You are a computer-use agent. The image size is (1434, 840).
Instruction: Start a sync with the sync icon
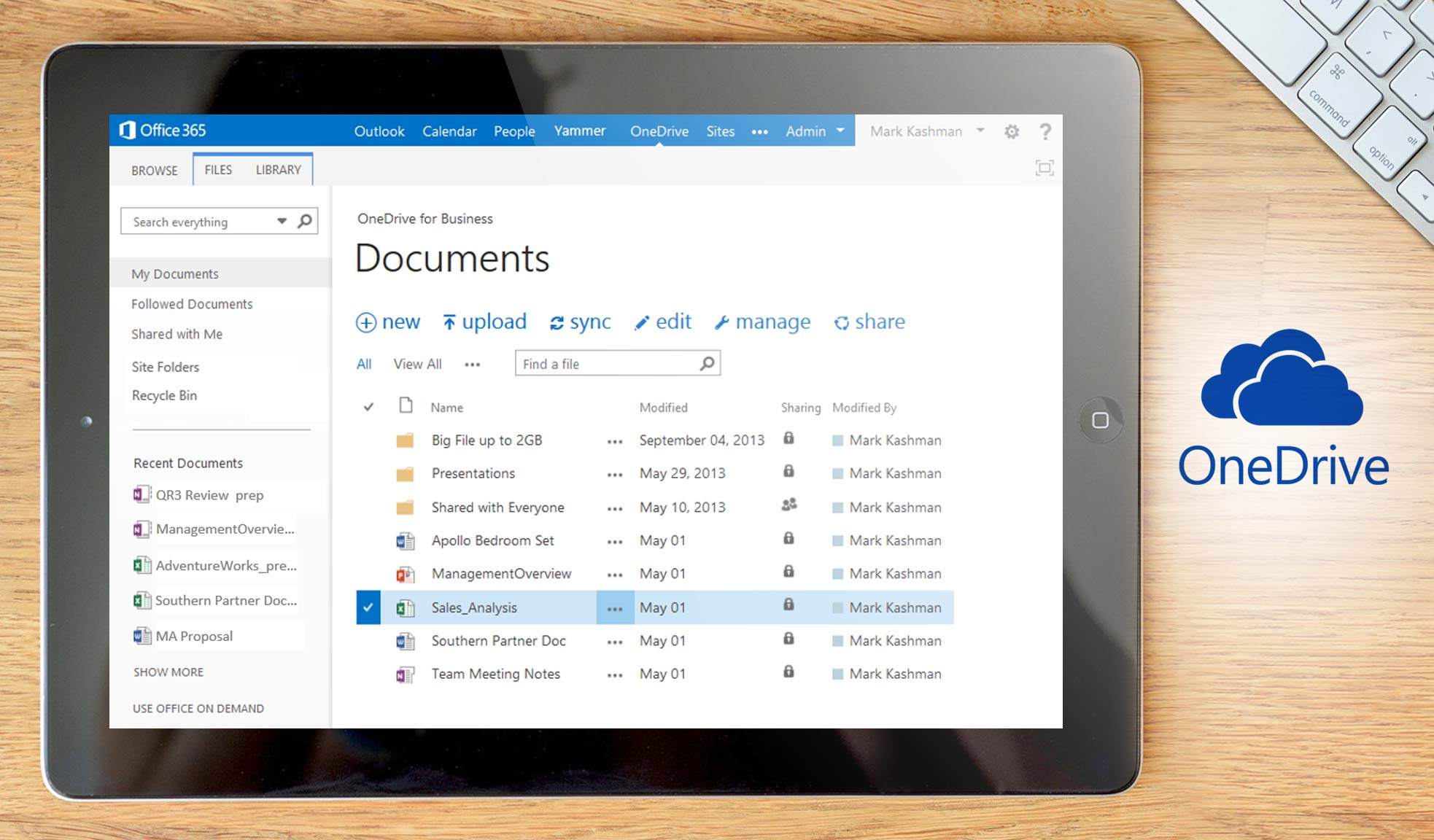(x=557, y=322)
